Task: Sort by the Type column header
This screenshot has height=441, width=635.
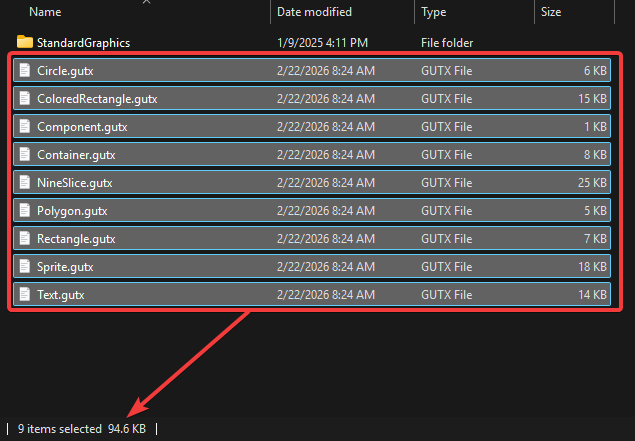Action: (x=434, y=12)
